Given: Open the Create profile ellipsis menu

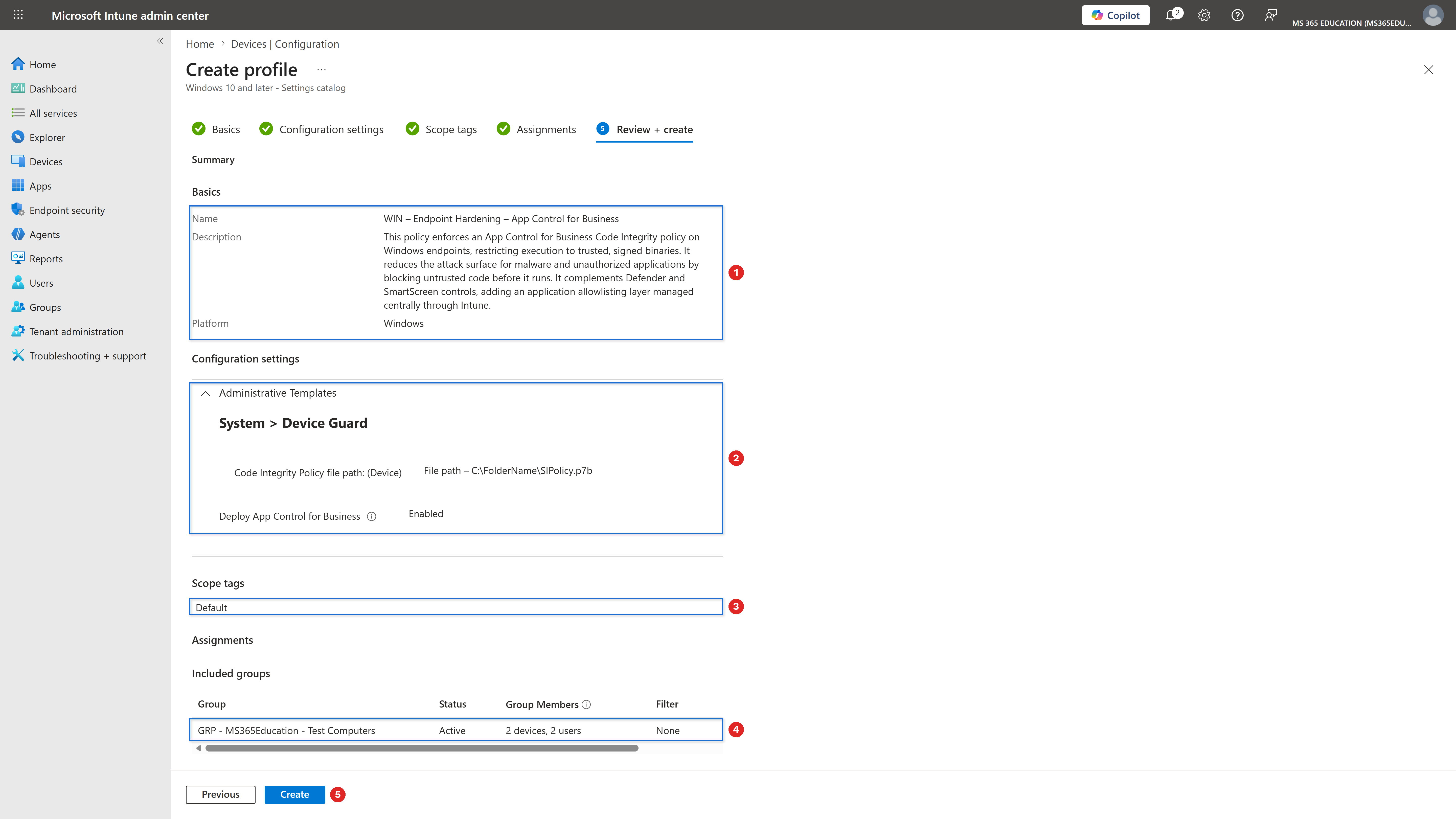Looking at the screenshot, I should pyautogui.click(x=321, y=70).
